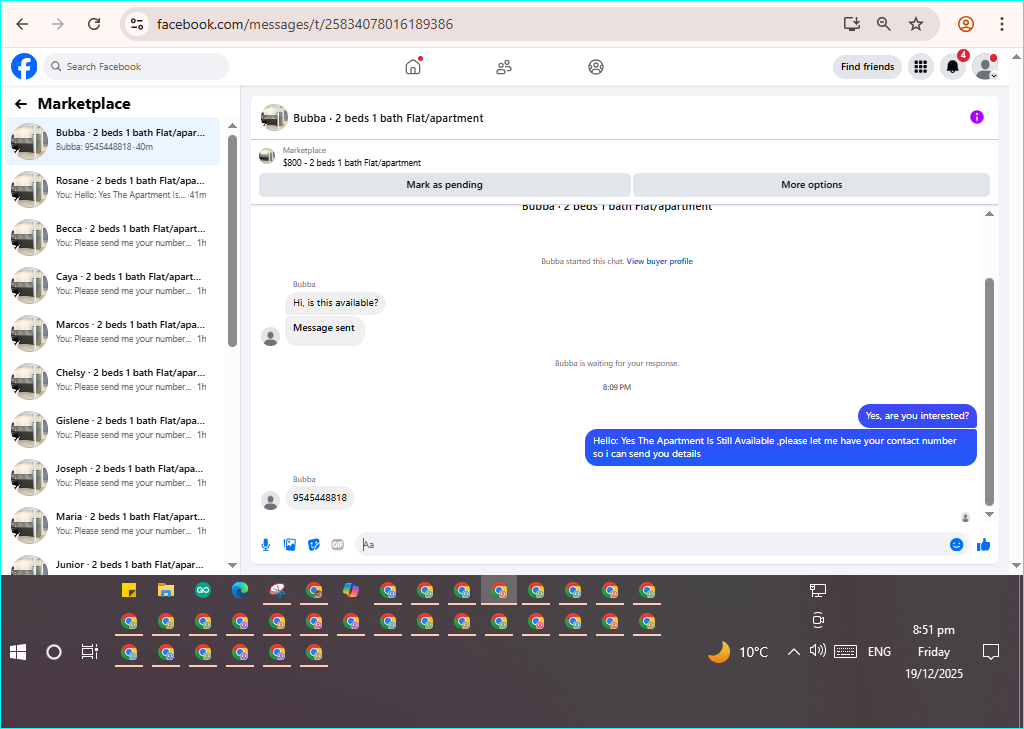Open Chelsy conversation in the chat list
This screenshot has height=729, width=1024.
tap(112, 381)
